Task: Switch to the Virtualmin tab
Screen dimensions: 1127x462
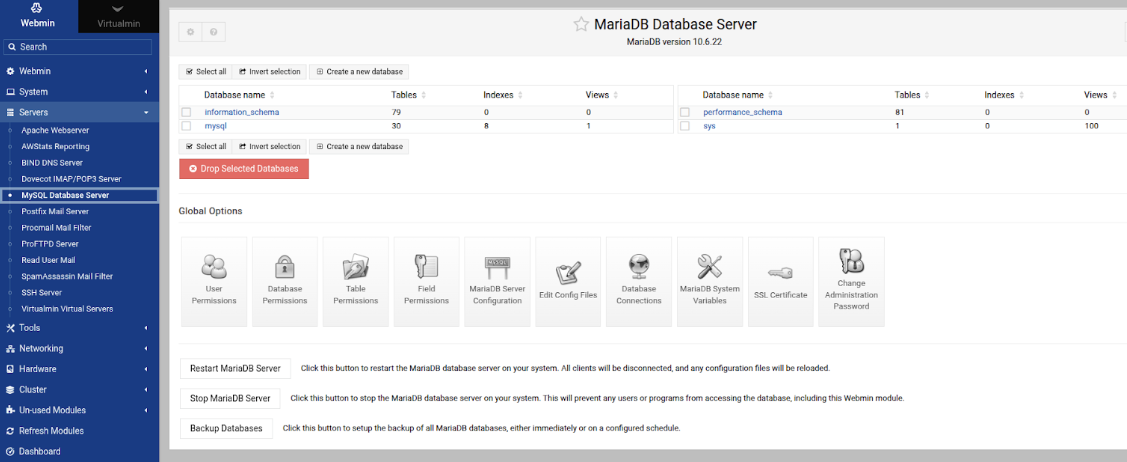Action: (119, 17)
